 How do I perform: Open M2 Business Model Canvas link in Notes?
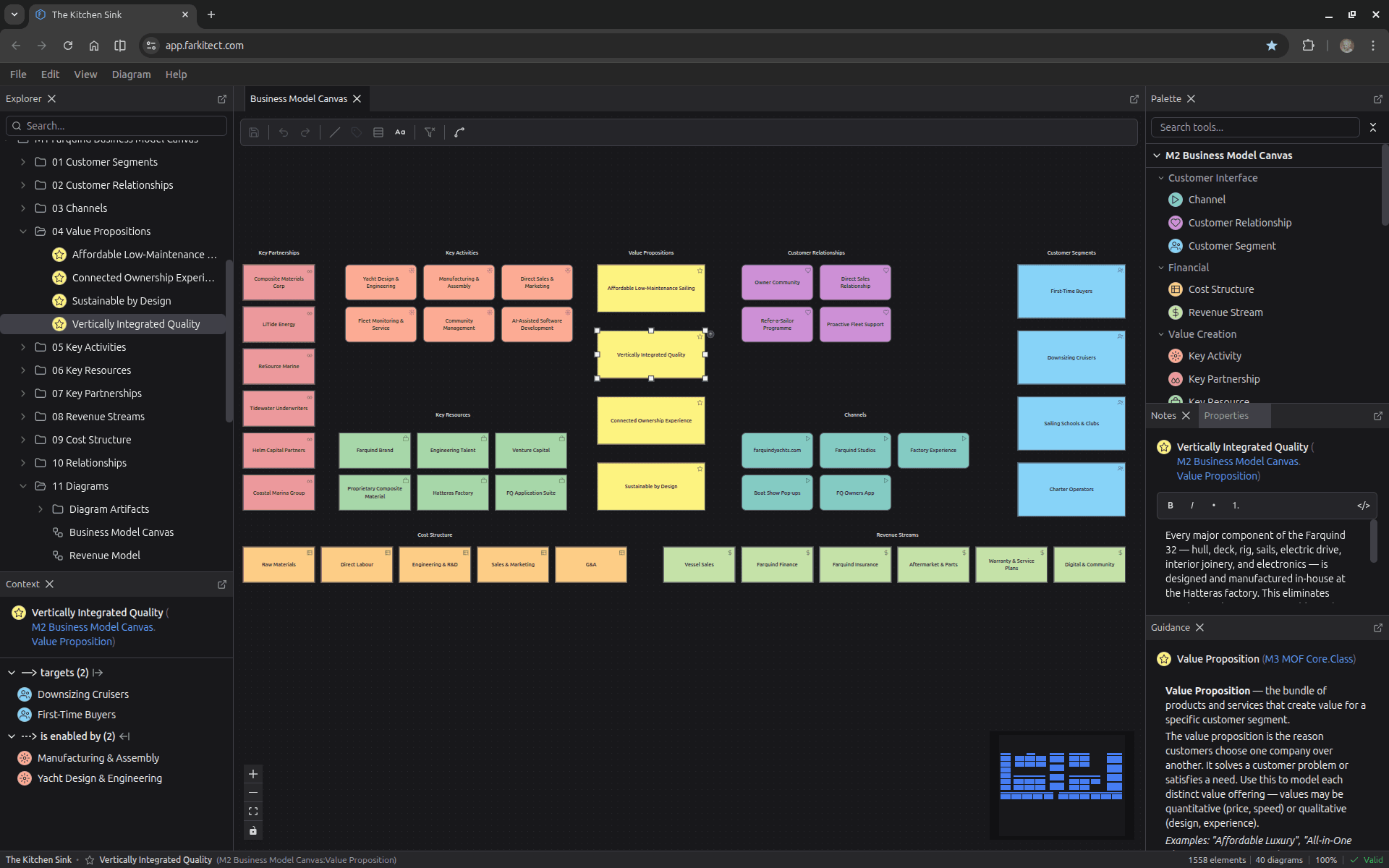click(x=1238, y=461)
